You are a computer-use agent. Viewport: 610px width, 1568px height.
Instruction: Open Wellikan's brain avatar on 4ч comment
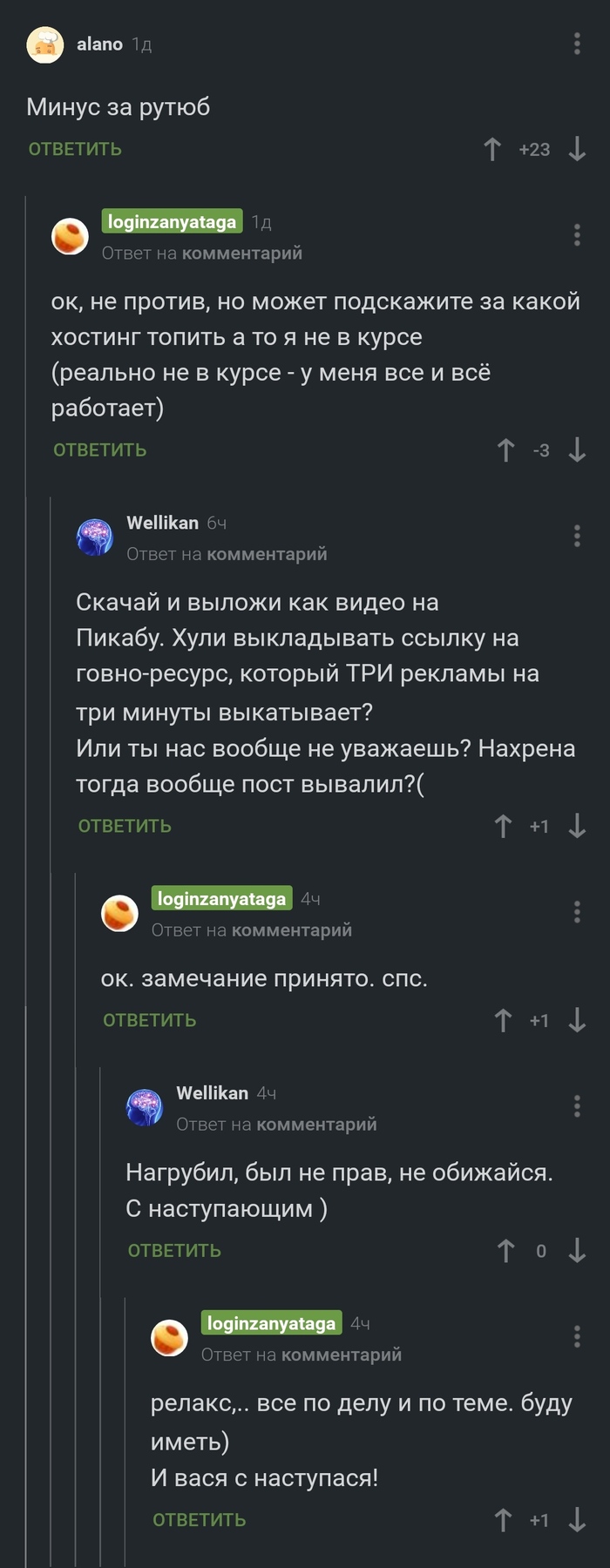pos(145,1107)
